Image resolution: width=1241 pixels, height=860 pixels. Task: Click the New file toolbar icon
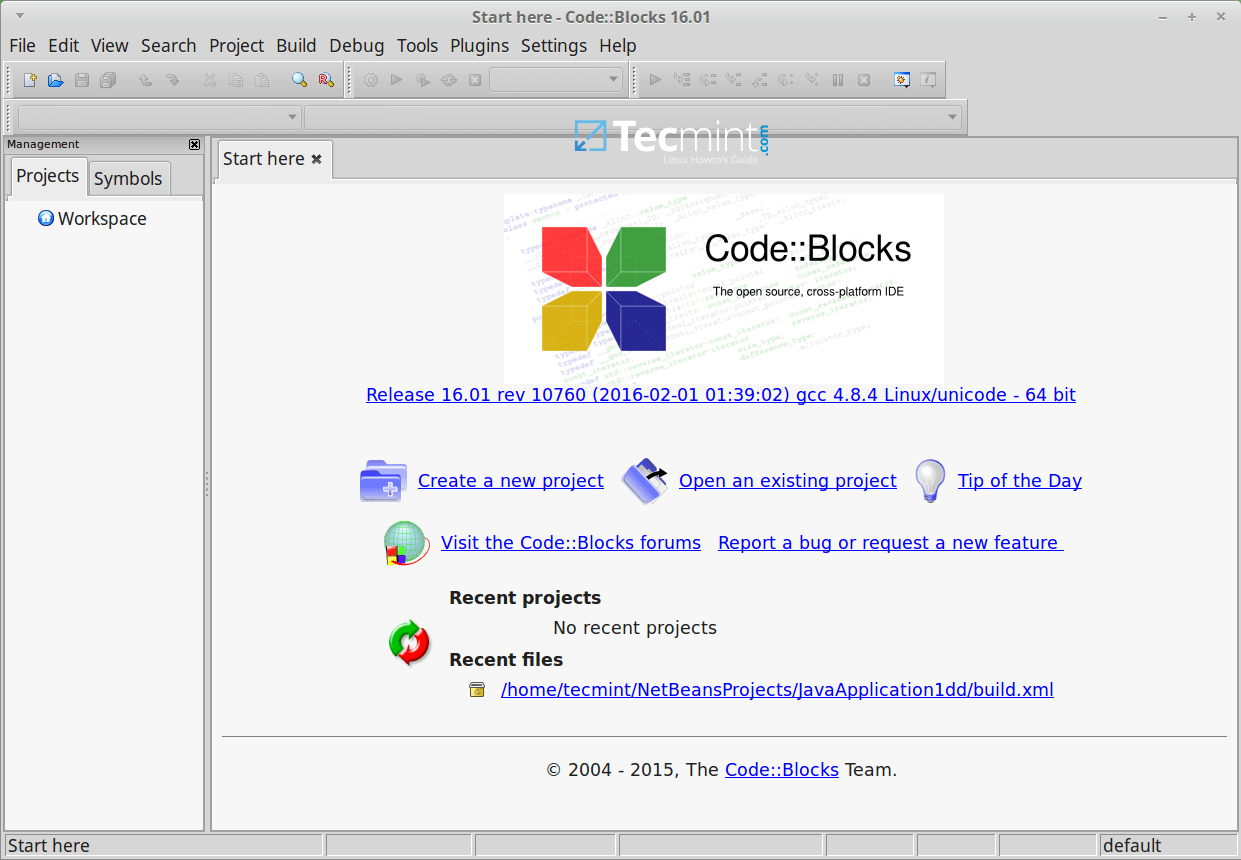(30, 80)
